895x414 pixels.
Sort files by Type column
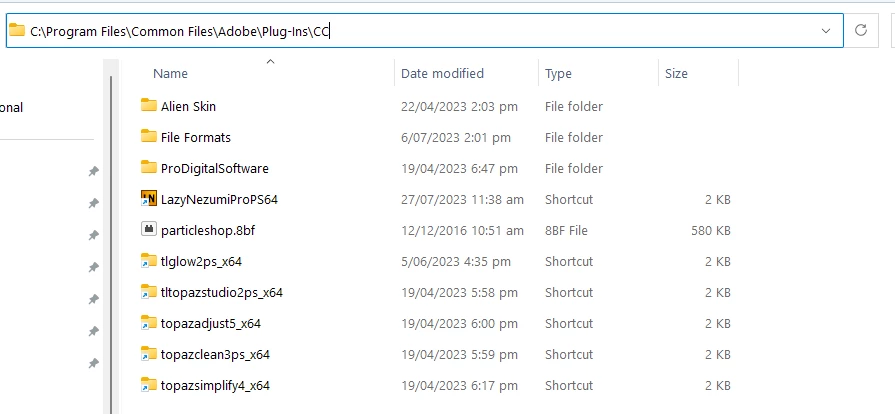pos(558,74)
